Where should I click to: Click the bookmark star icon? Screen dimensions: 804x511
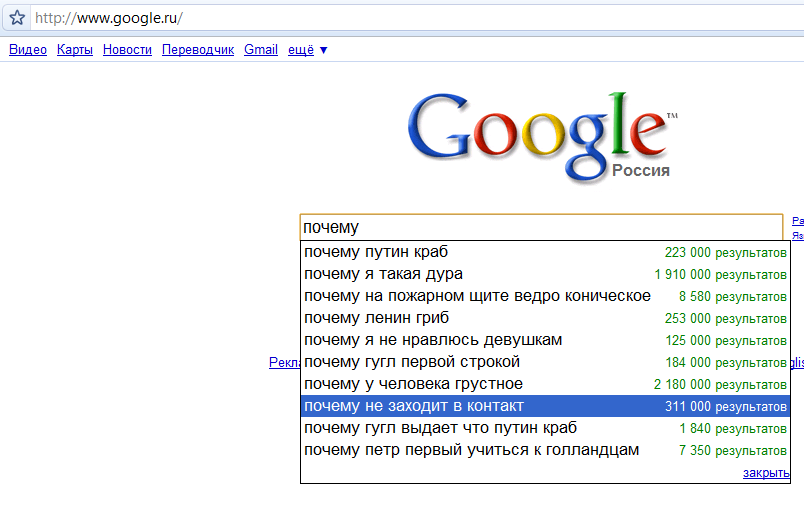pos(17,18)
